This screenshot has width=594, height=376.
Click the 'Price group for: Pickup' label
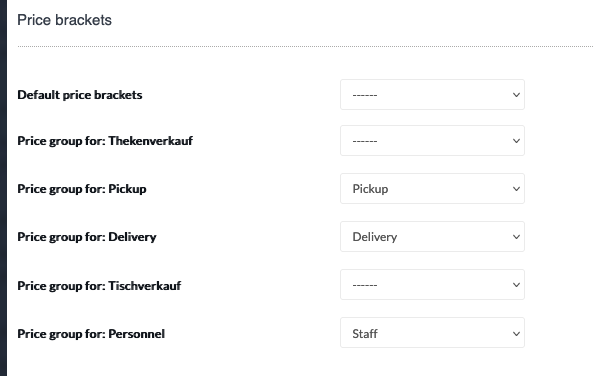pos(82,189)
